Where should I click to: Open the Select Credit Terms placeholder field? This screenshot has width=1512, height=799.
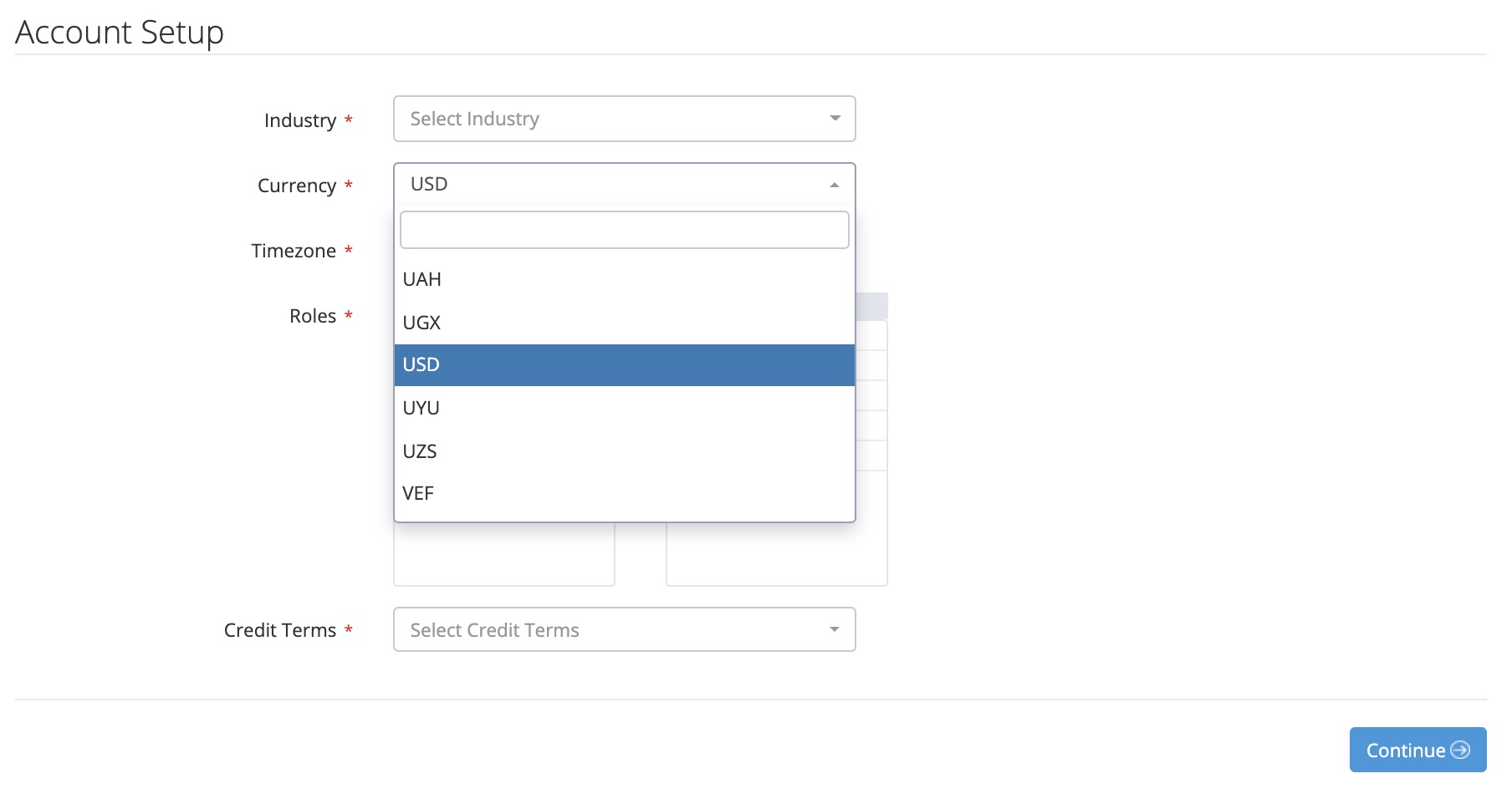pos(495,630)
